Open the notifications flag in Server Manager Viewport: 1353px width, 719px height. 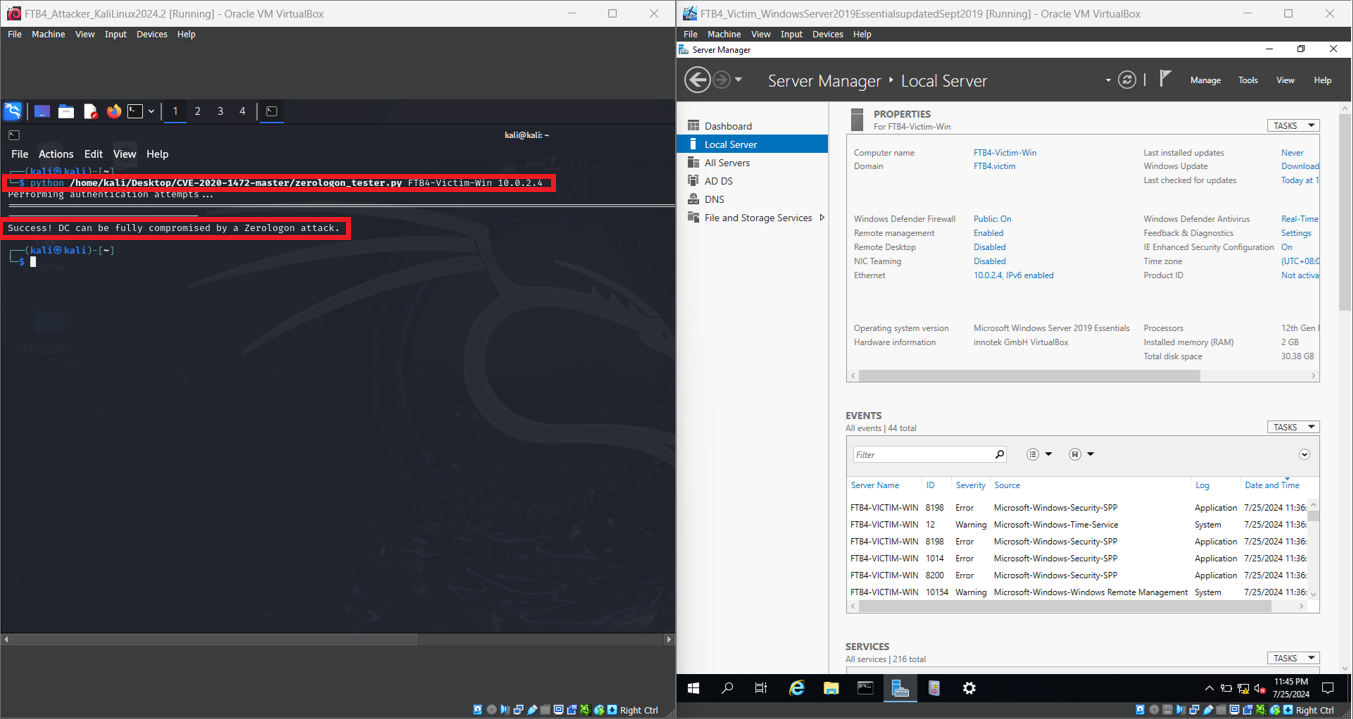tap(1165, 79)
